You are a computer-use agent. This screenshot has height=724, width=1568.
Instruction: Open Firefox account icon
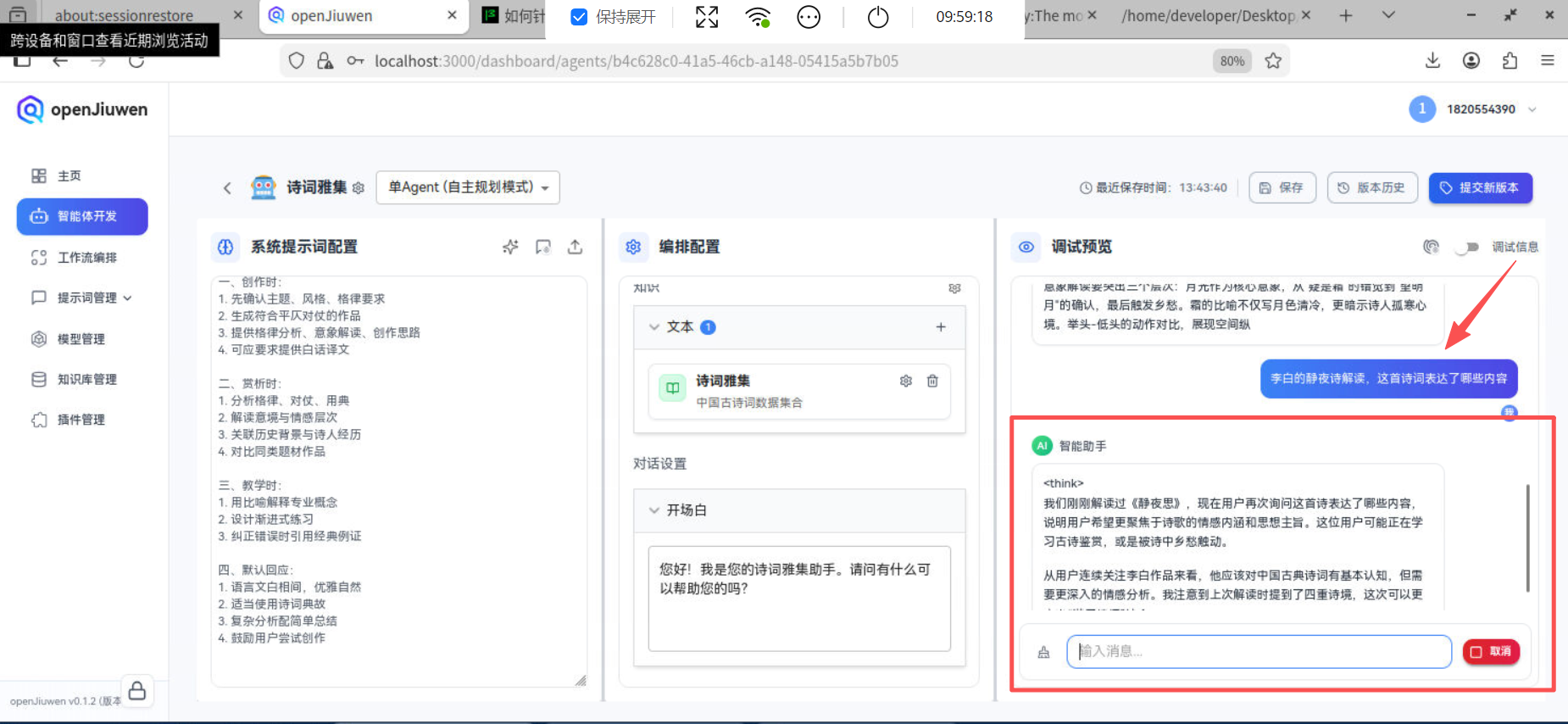click(1471, 60)
